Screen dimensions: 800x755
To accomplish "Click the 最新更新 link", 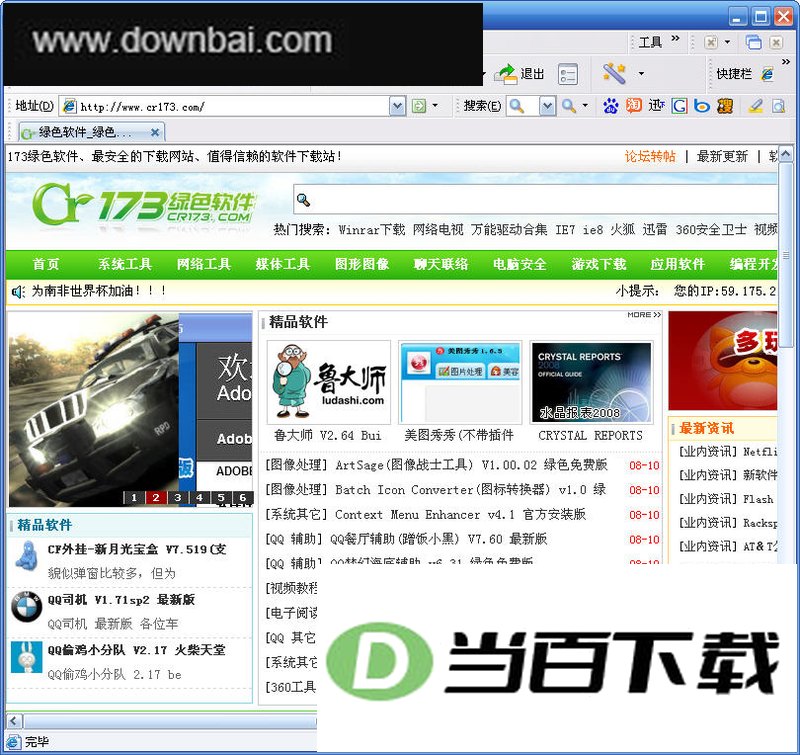I will (722, 156).
